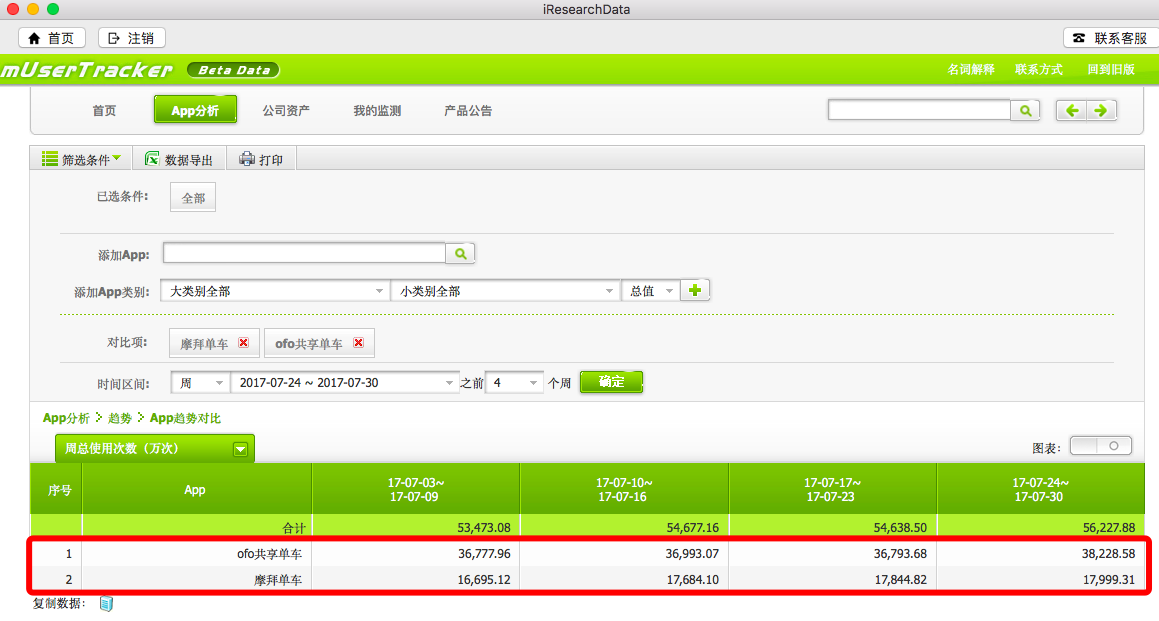Screen dimensions: 1159x621
Task: Click the copy data clipboard icon
Action: pyautogui.click(x=106, y=604)
